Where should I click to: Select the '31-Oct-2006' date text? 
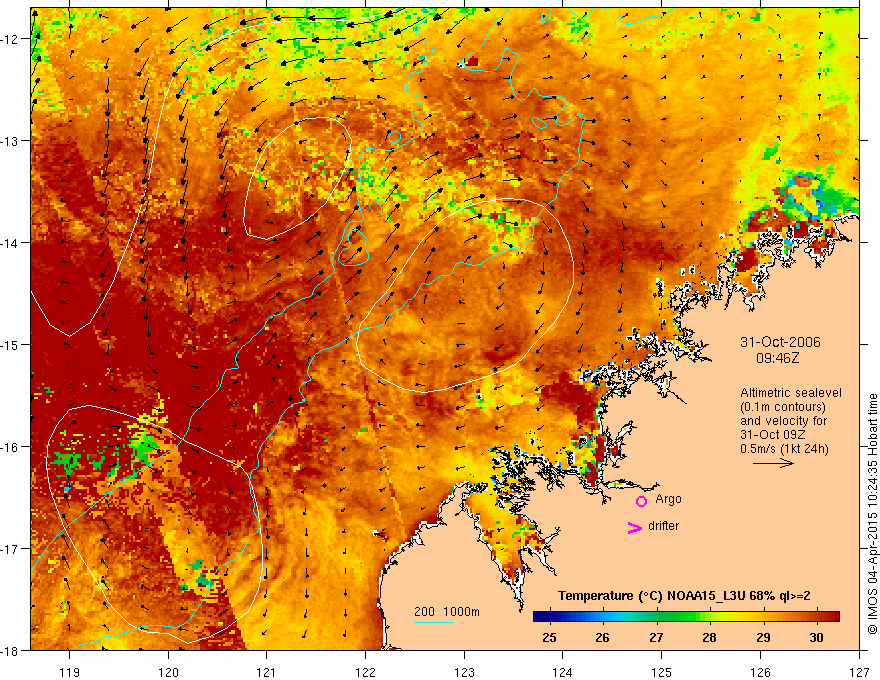(x=780, y=342)
